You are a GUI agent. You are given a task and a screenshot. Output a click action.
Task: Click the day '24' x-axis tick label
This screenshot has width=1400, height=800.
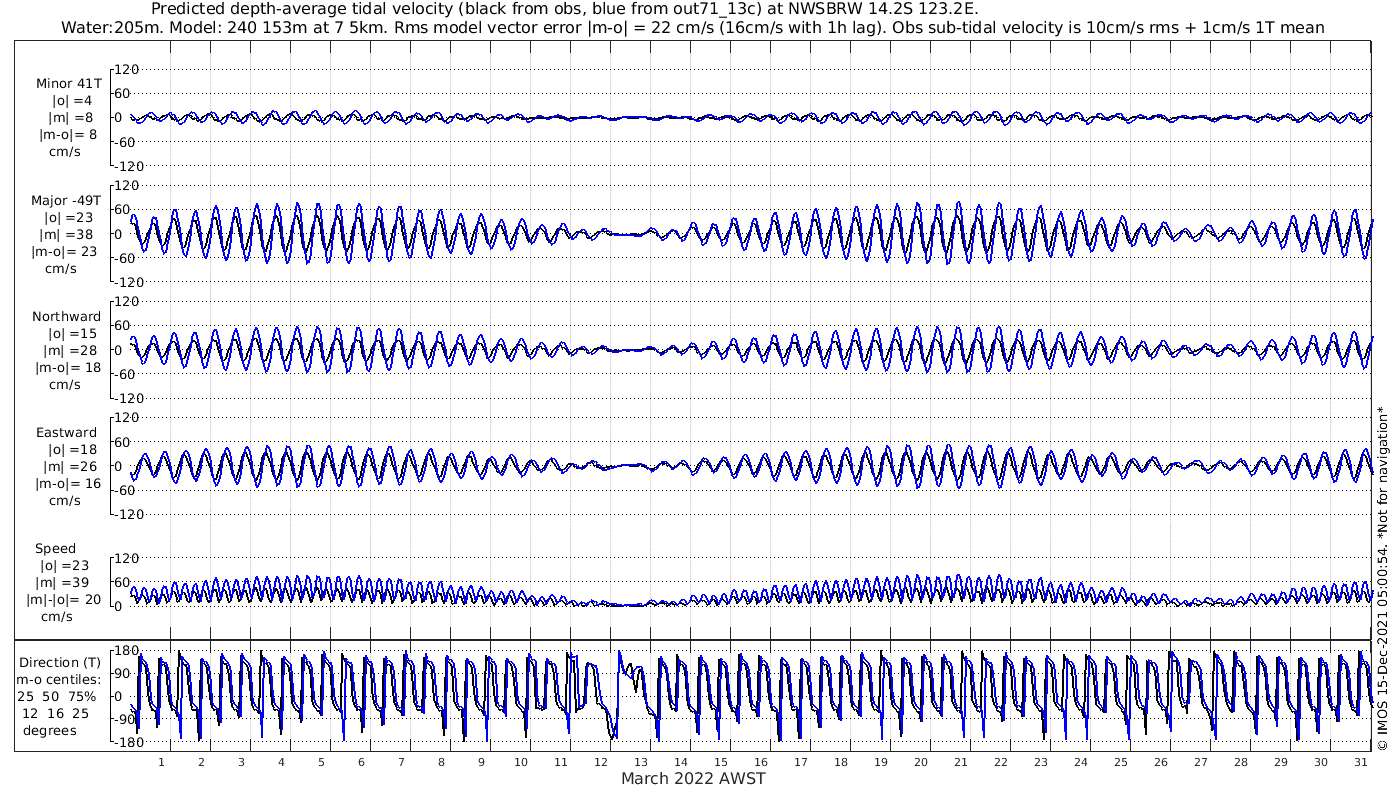click(1081, 762)
